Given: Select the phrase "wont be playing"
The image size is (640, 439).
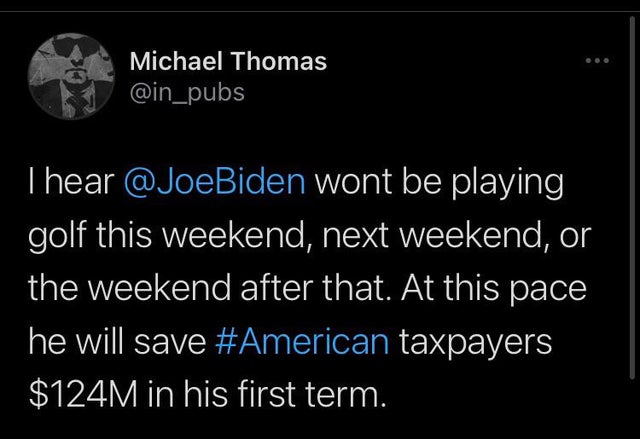Looking at the screenshot, I should pyautogui.click(x=439, y=183).
